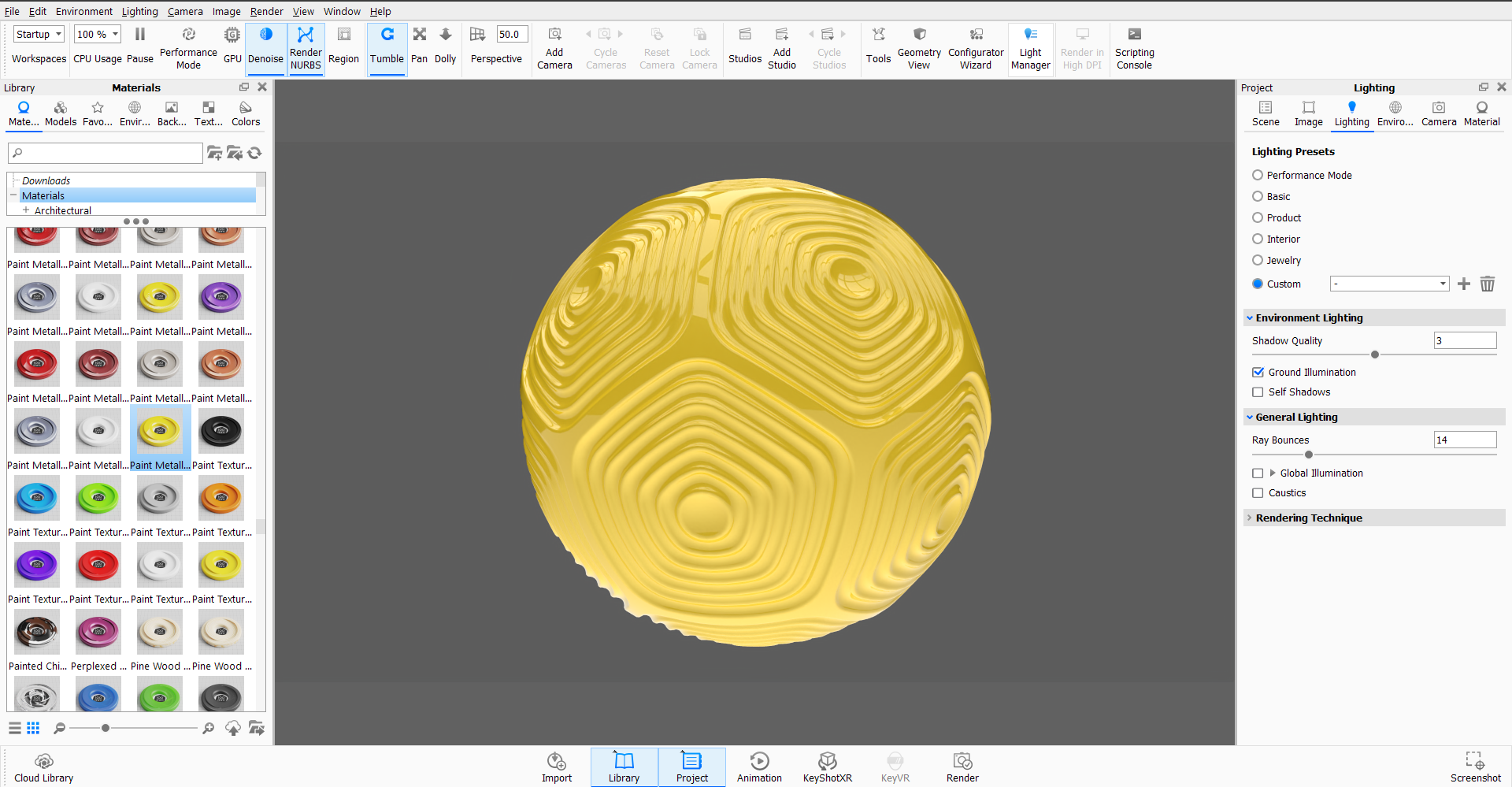The width and height of the screenshot is (1512, 787).
Task: Click the Ray Bounces slider handle
Action: pyautogui.click(x=1309, y=455)
